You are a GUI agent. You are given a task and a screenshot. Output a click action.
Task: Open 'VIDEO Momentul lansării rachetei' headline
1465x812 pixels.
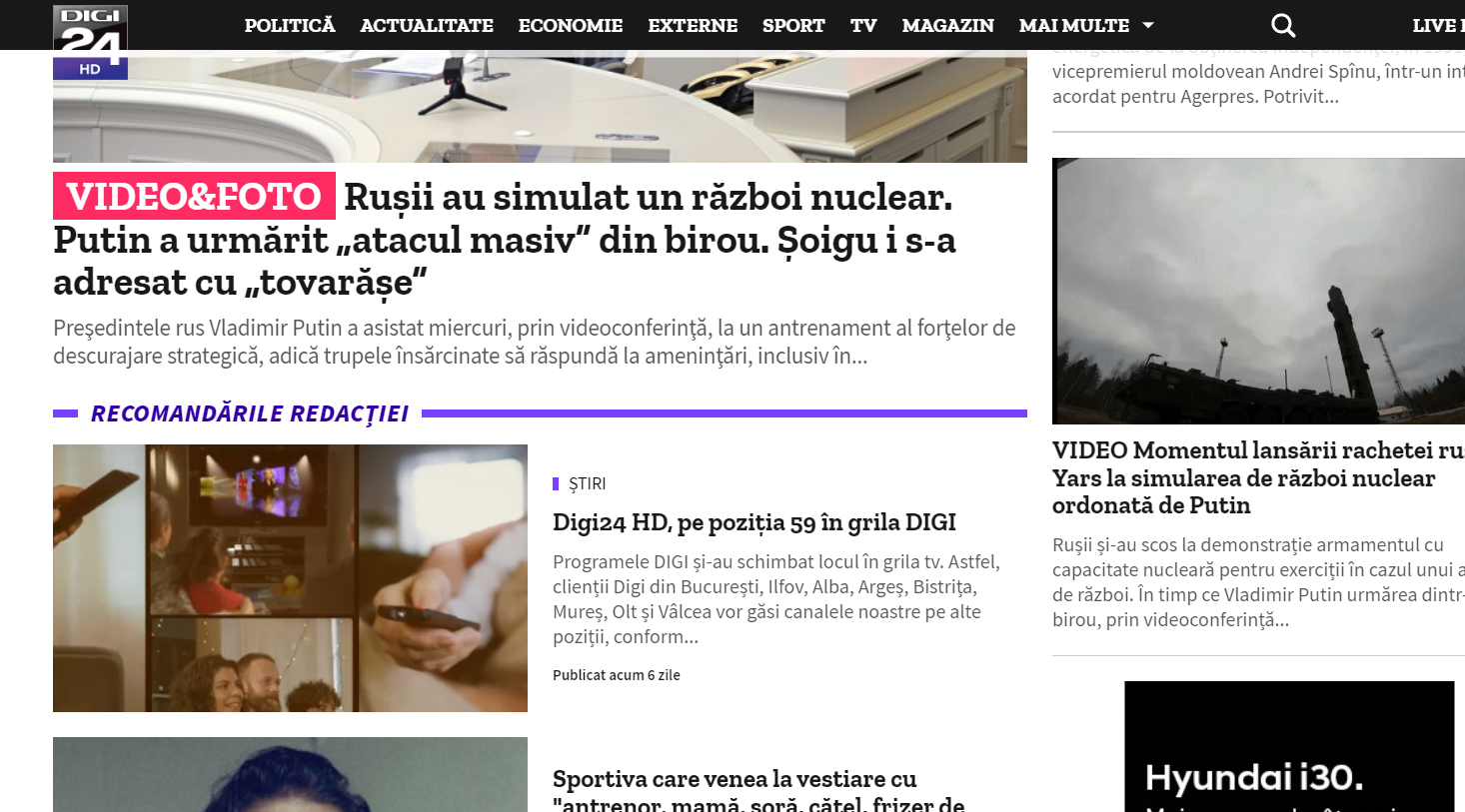[1258, 477]
